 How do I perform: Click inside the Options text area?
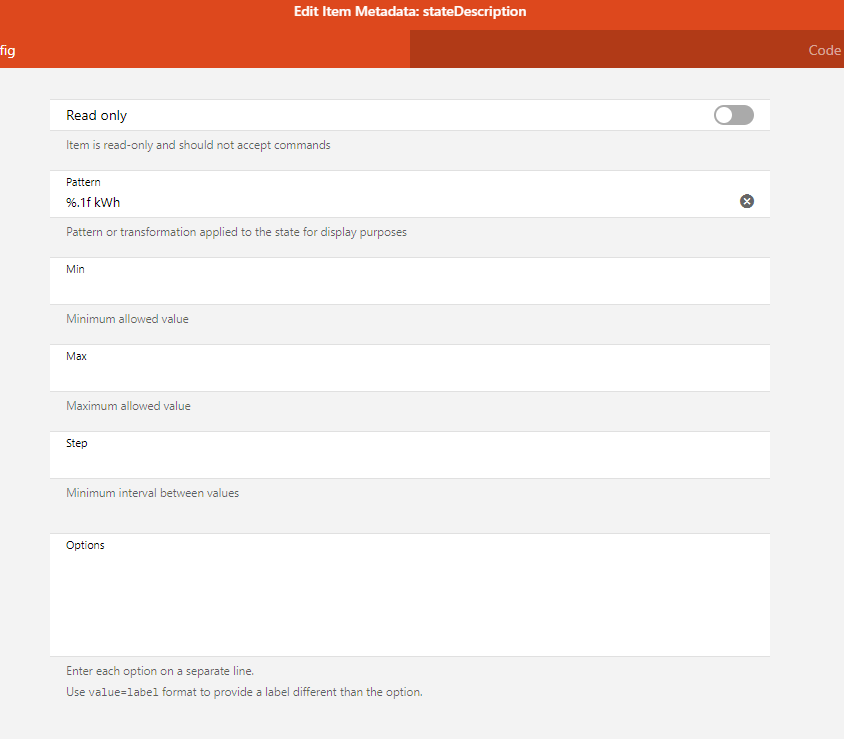(x=400, y=600)
